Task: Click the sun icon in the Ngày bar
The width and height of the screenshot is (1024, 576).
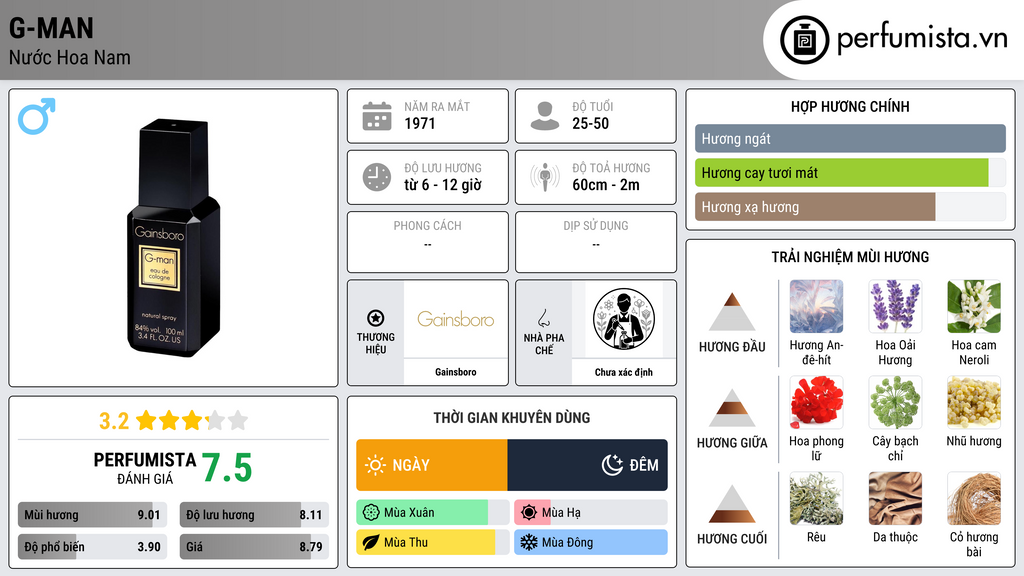Action: click(376, 465)
